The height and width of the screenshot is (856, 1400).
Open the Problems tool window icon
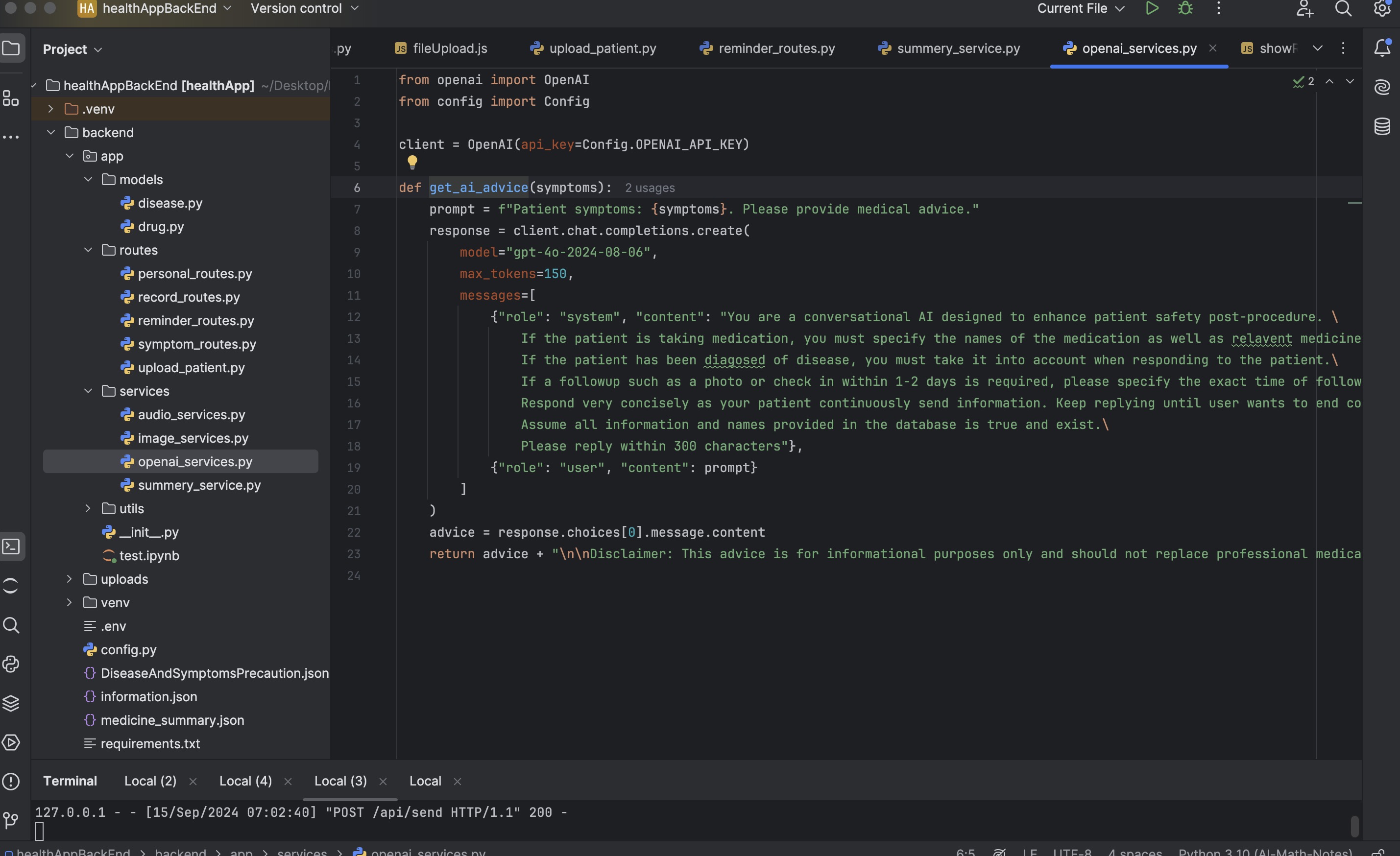11,782
